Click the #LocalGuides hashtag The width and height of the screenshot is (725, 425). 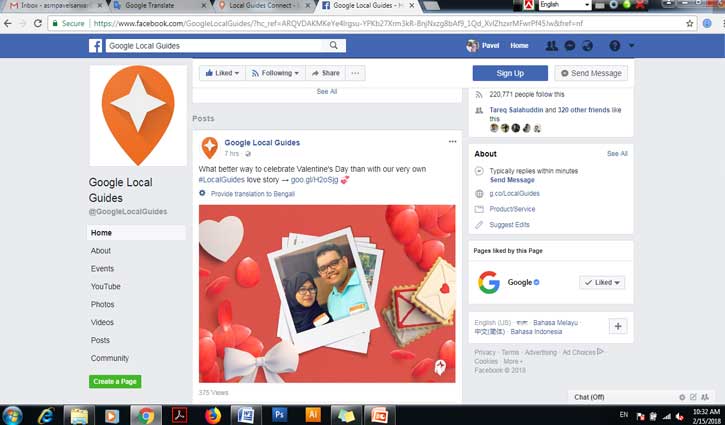click(221, 179)
